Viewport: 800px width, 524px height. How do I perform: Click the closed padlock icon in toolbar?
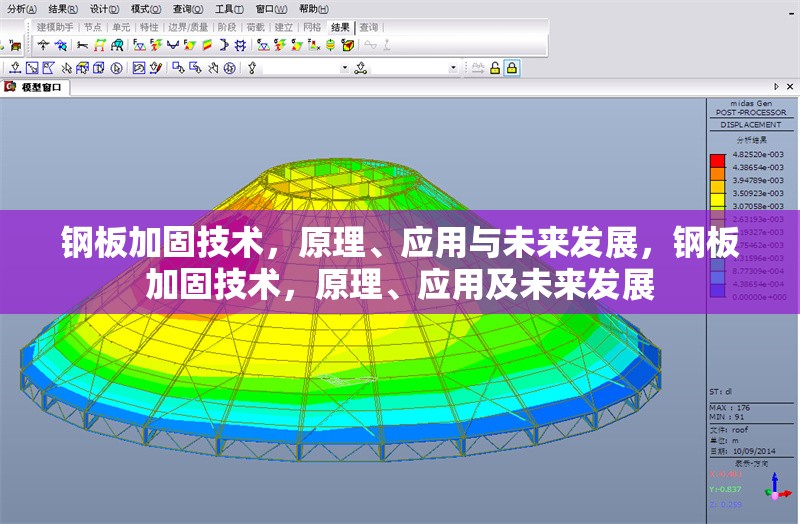coord(512,68)
